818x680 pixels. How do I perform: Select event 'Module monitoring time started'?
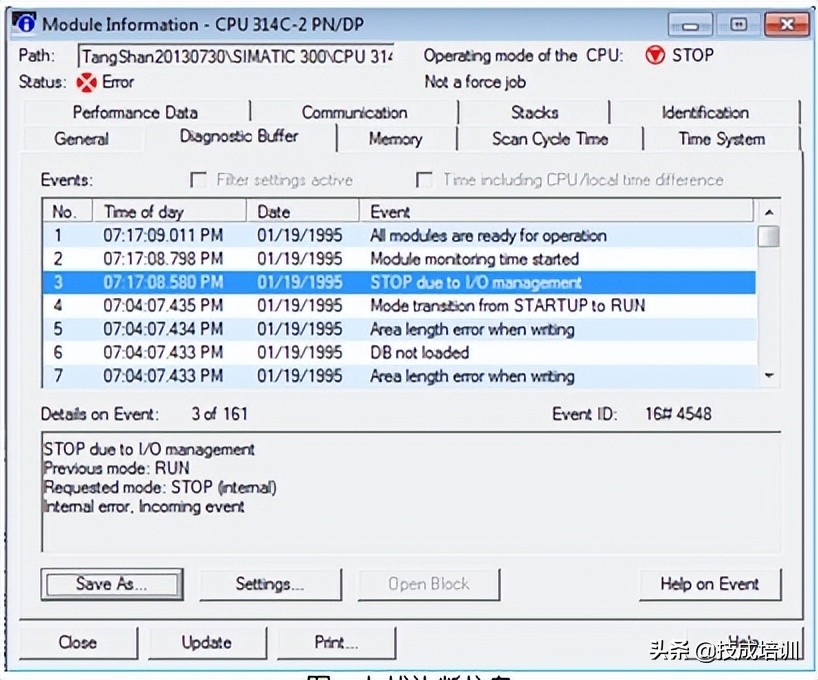pyautogui.click(x=400, y=259)
